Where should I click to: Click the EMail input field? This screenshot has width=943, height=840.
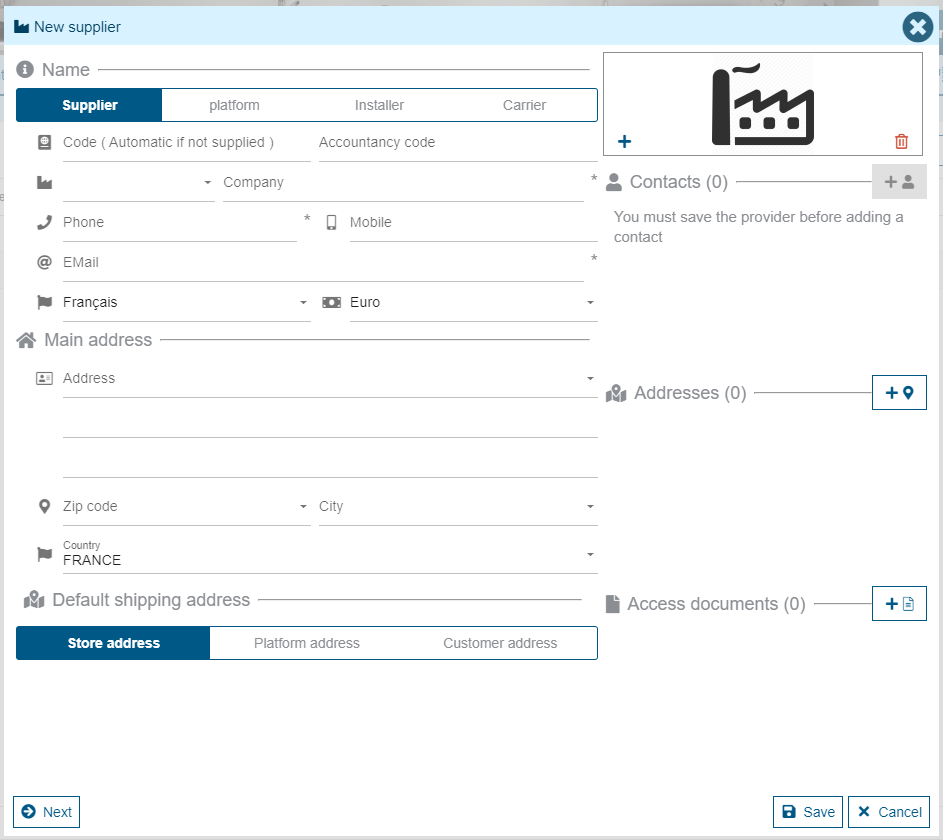click(320, 263)
